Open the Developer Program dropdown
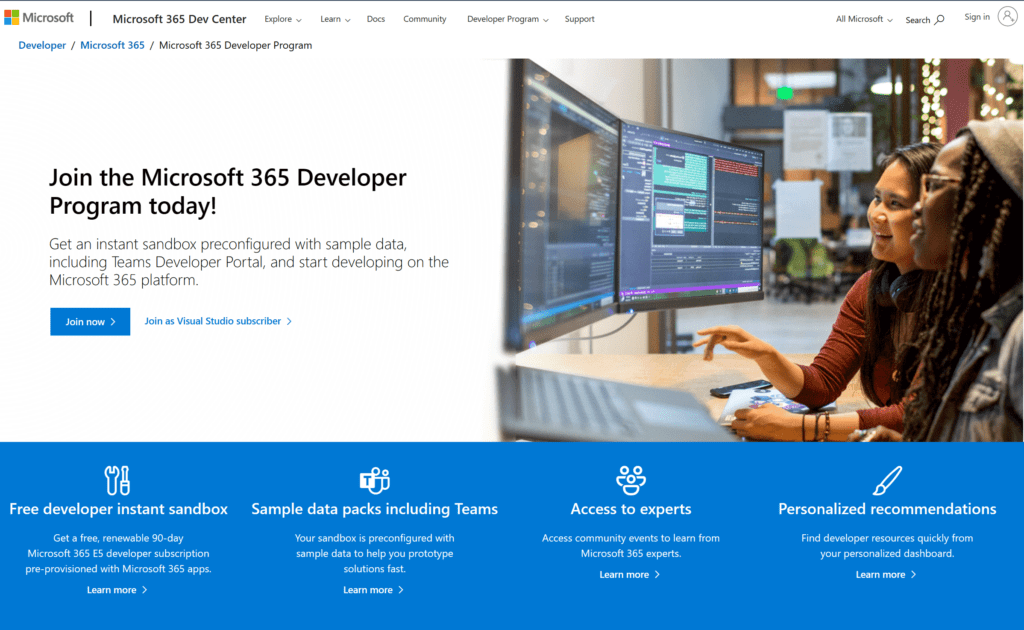The height and width of the screenshot is (630, 1024). (x=507, y=19)
